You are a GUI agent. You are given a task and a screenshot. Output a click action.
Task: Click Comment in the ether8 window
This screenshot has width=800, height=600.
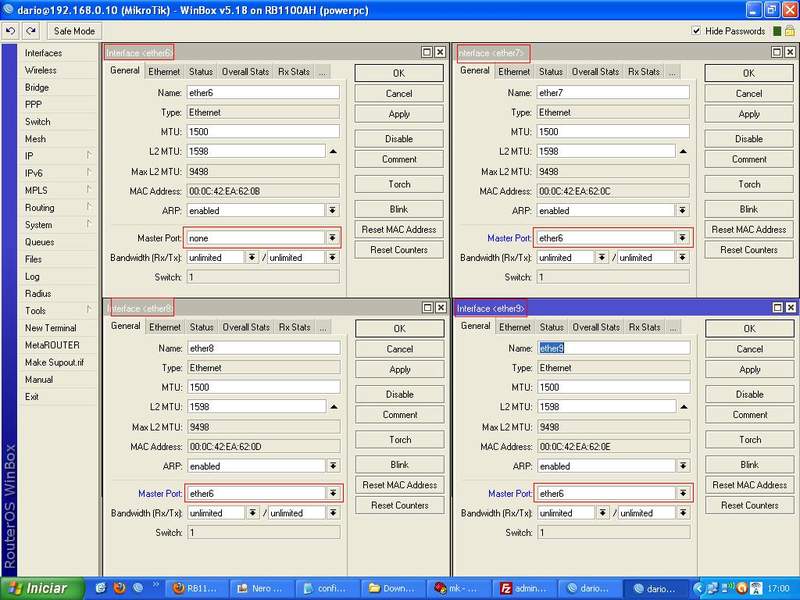[x=399, y=415]
